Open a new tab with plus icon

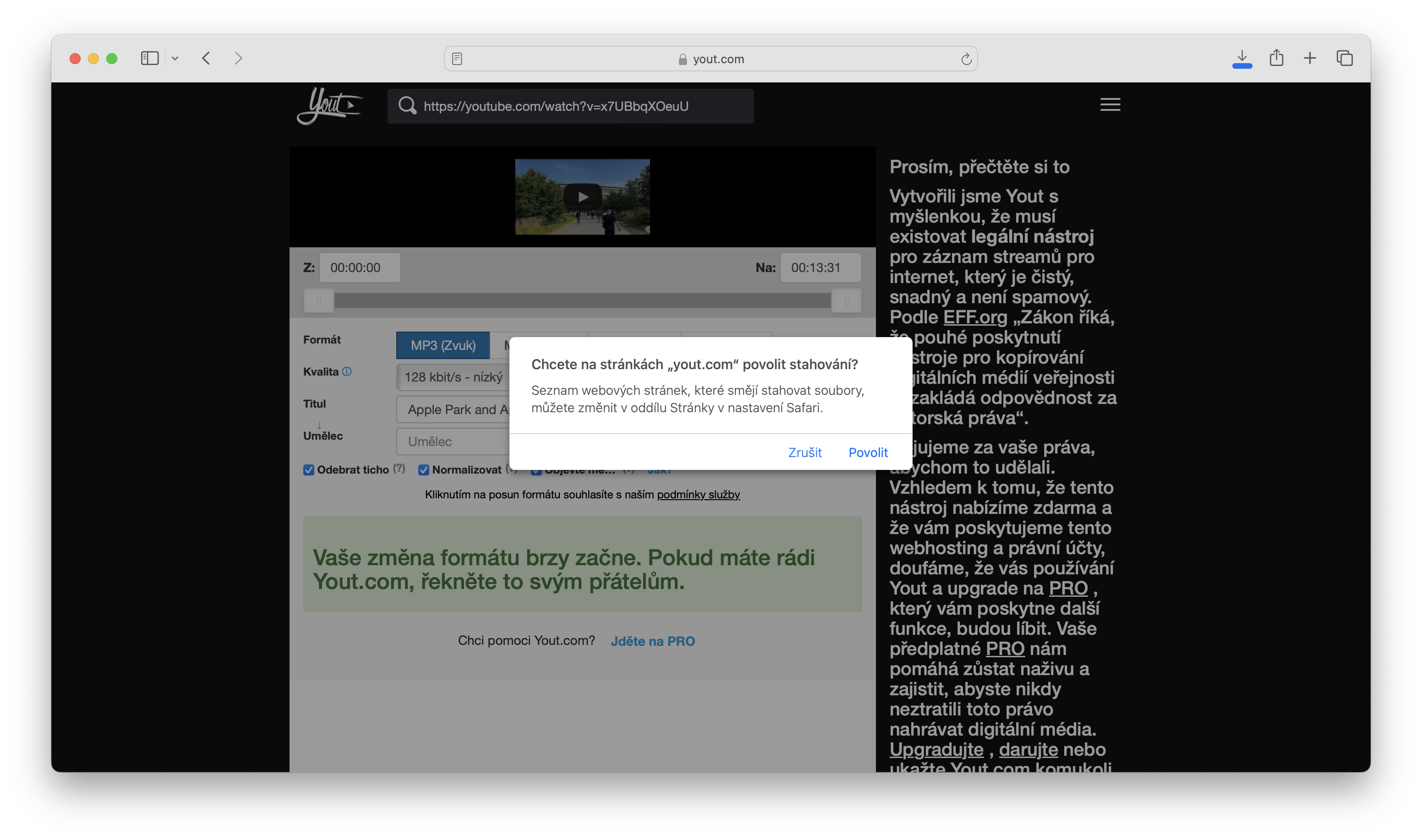(1310, 58)
